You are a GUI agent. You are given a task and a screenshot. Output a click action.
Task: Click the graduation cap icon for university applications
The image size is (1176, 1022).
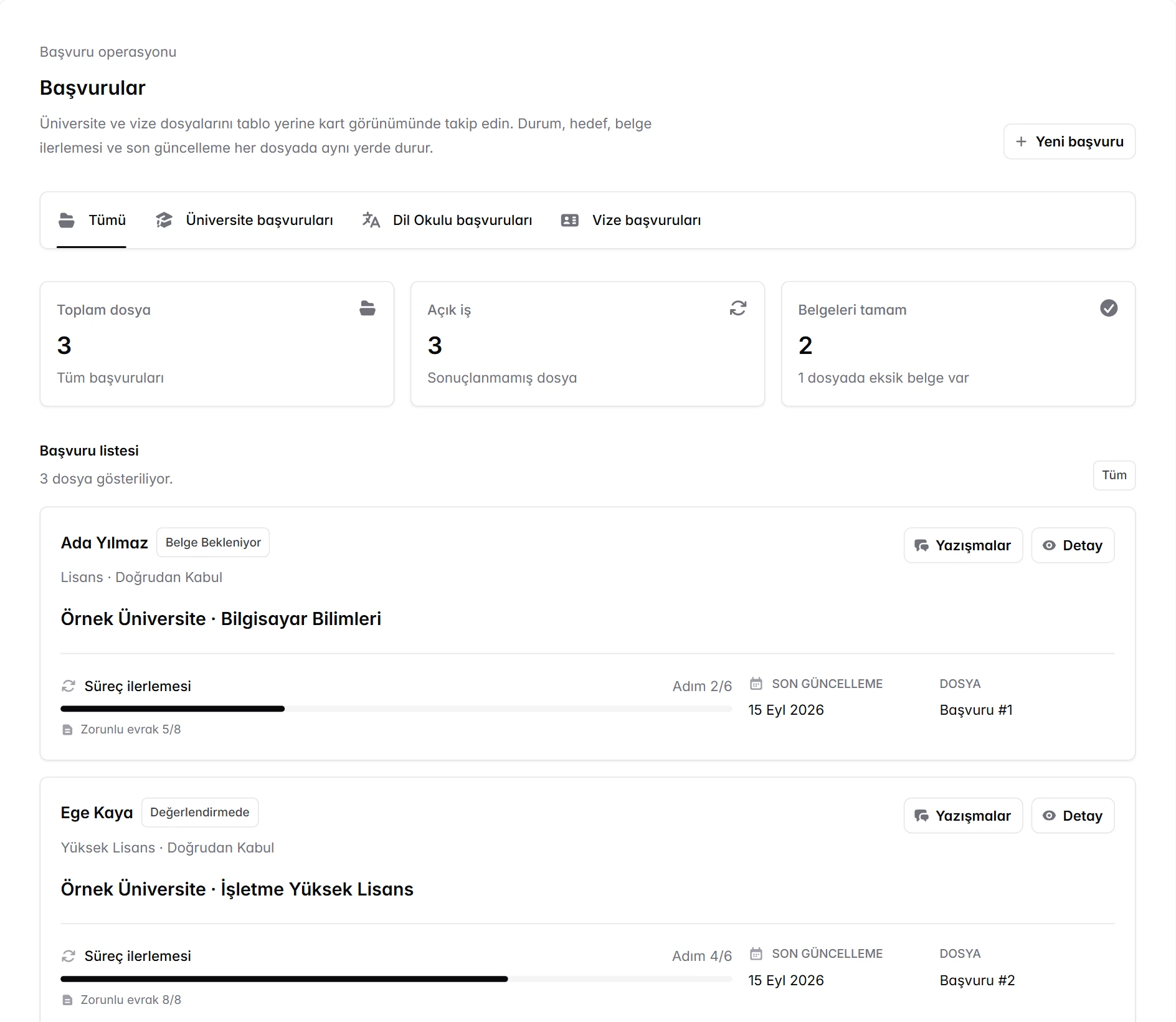pyautogui.click(x=164, y=220)
